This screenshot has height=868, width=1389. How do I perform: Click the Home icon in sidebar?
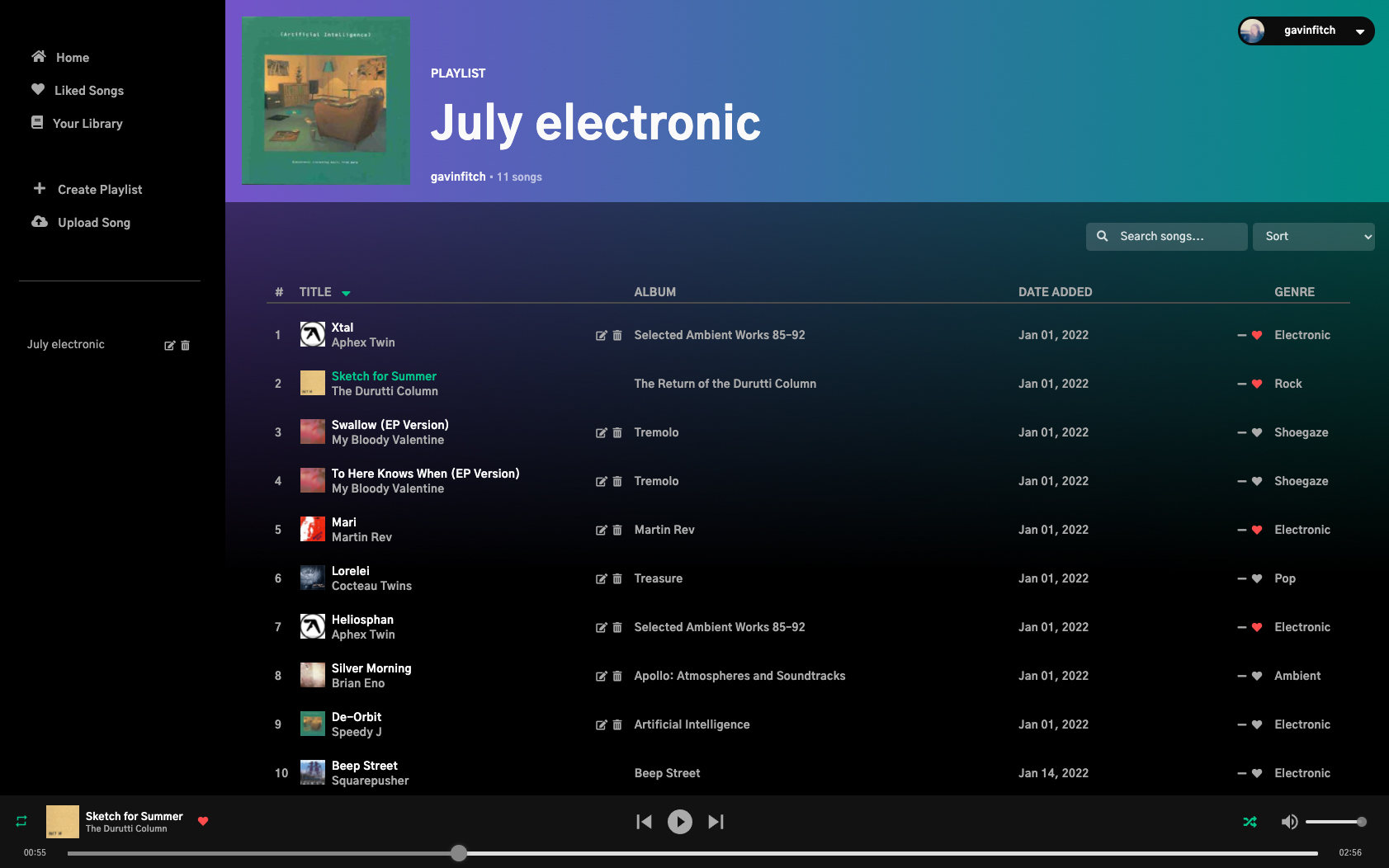(x=38, y=56)
